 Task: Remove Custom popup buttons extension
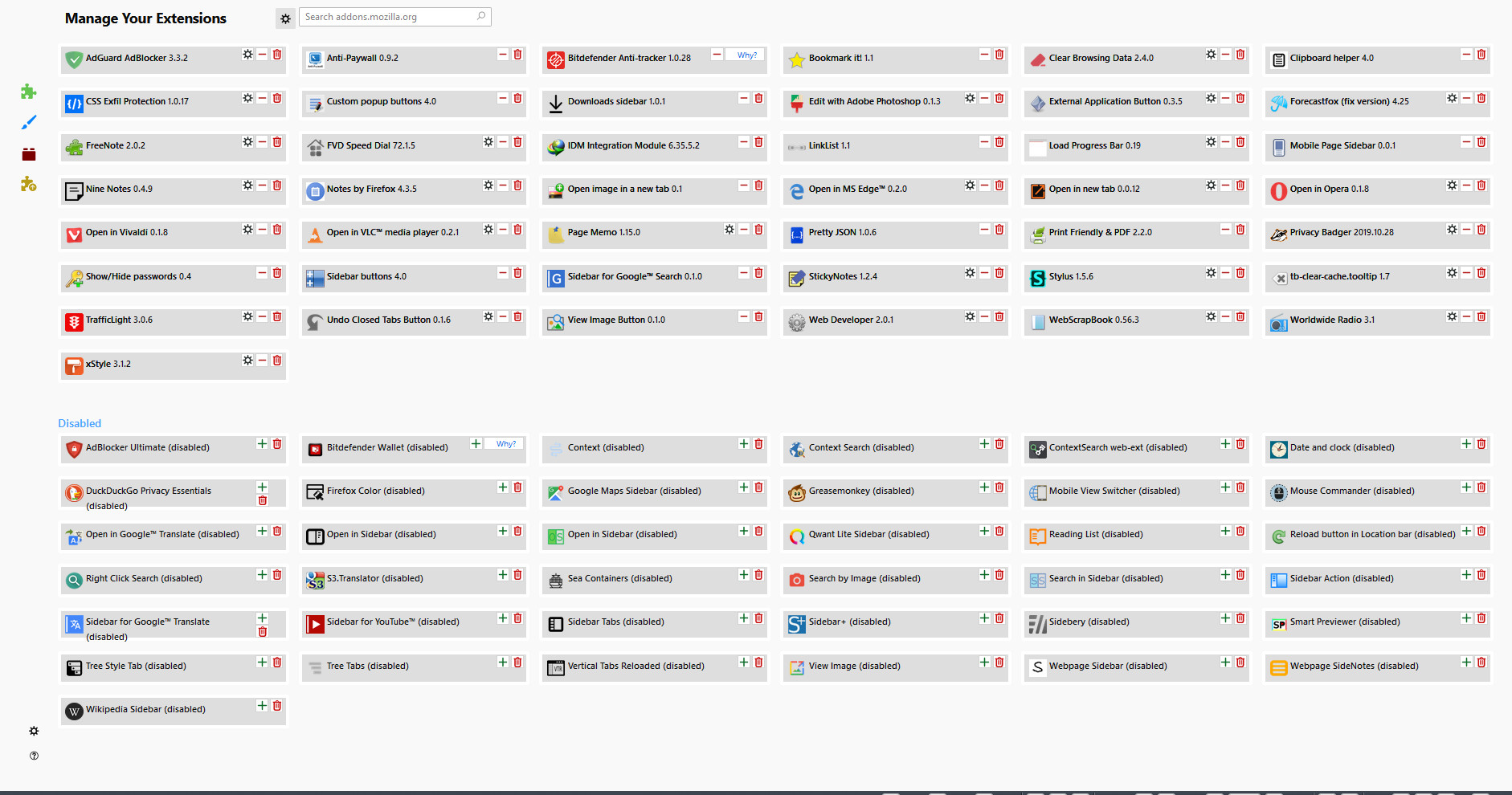pos(517,98)
